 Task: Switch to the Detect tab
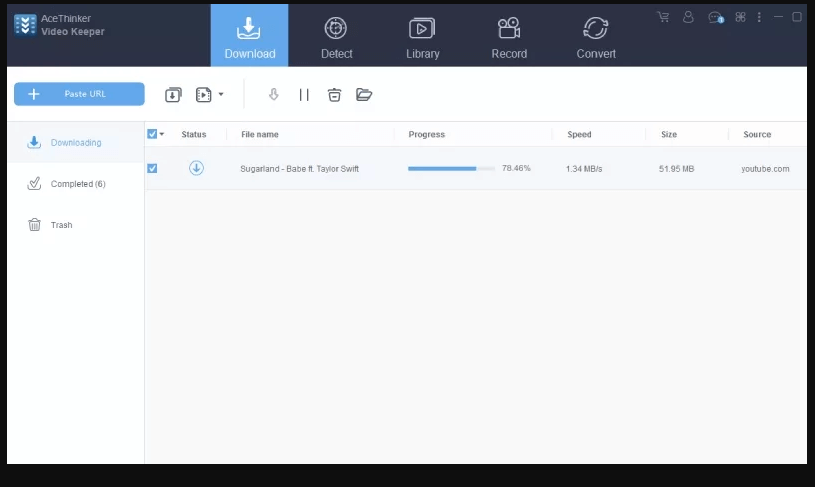coord(336,38)
